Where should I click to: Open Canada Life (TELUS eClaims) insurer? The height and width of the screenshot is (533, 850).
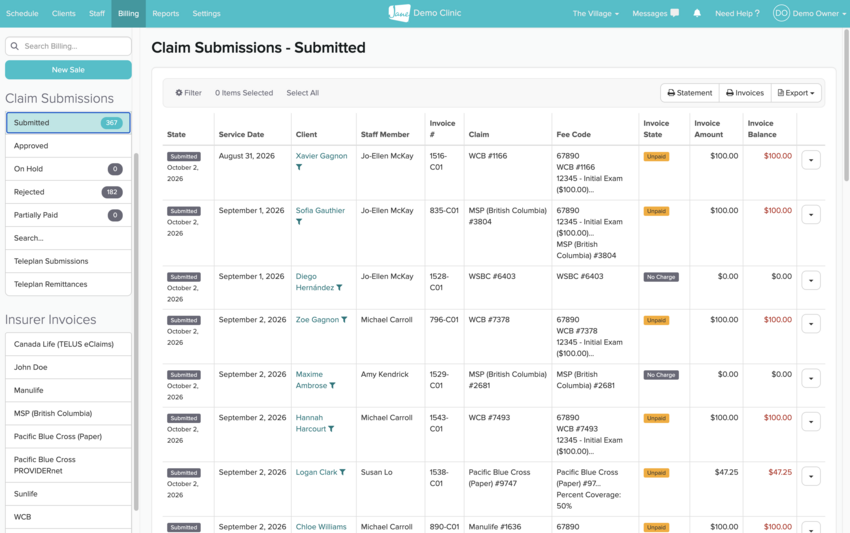[x=68, y=344]
